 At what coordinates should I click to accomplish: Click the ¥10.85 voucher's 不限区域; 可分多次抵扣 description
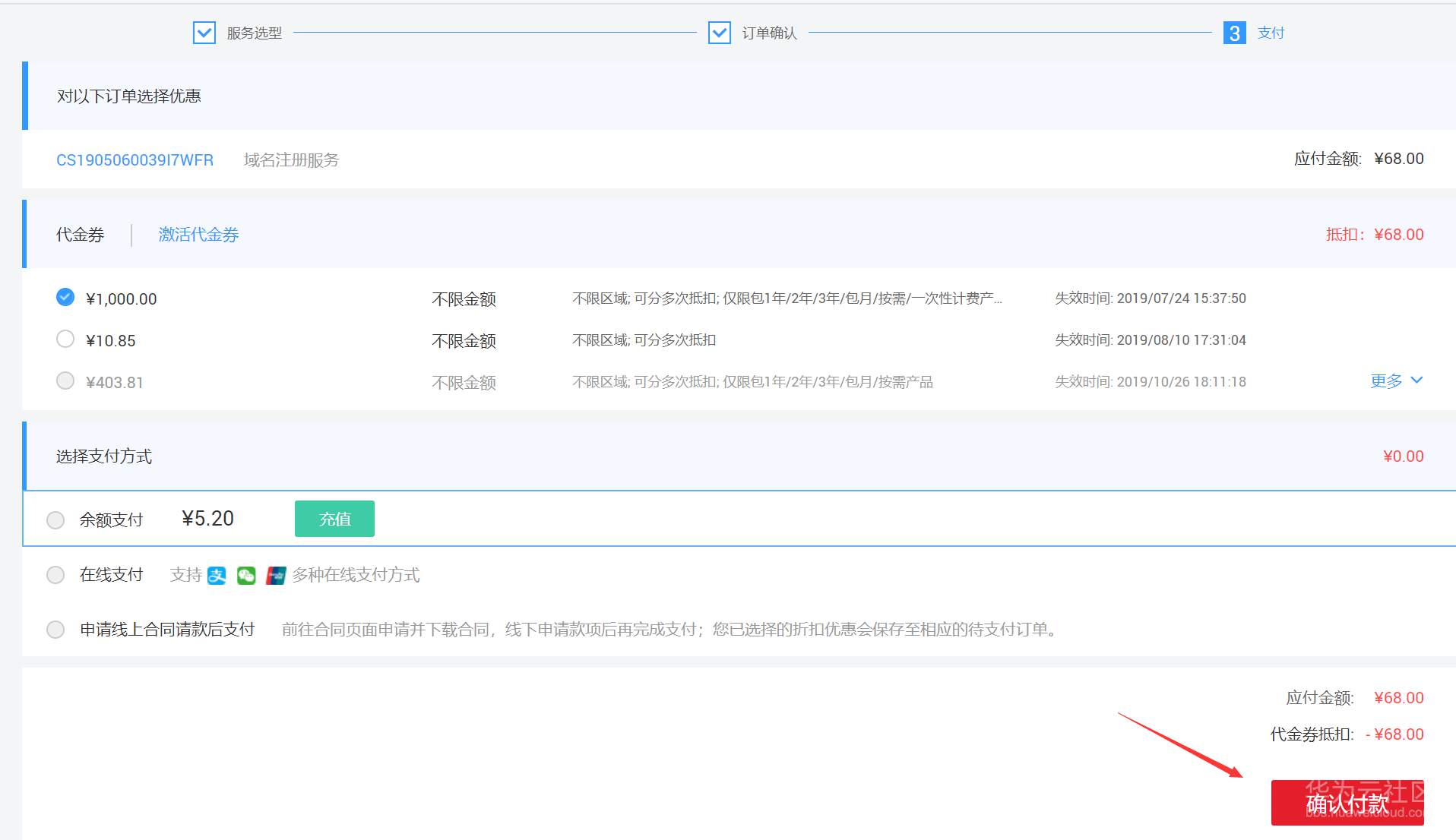pyautogui.click(x=644, y=340)
